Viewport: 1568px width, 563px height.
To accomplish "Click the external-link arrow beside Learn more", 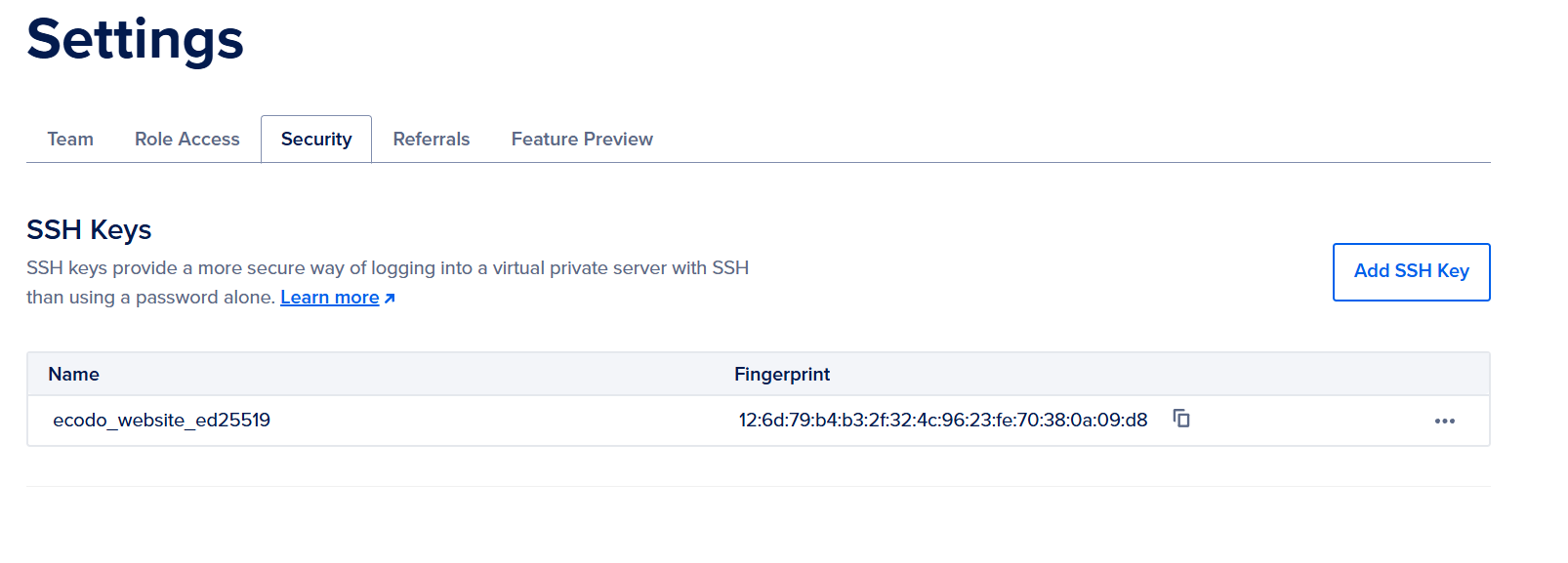I will pos(390,299).
